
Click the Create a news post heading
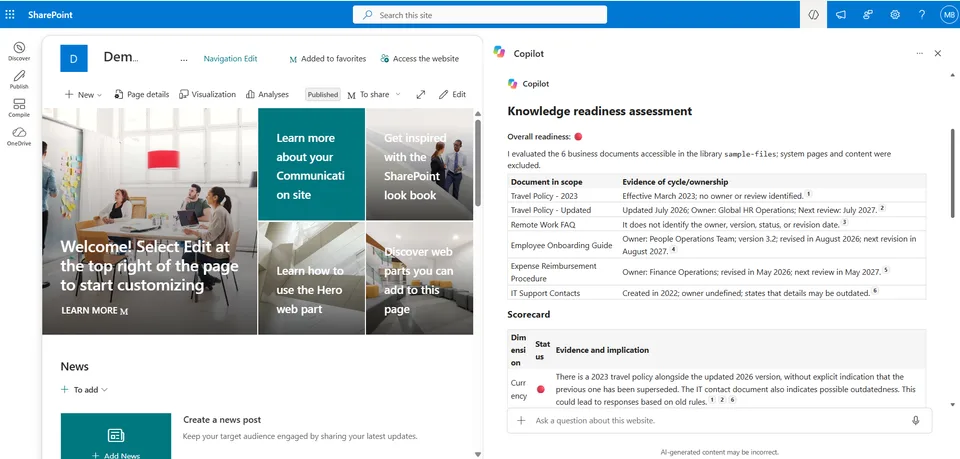point(222,420)
